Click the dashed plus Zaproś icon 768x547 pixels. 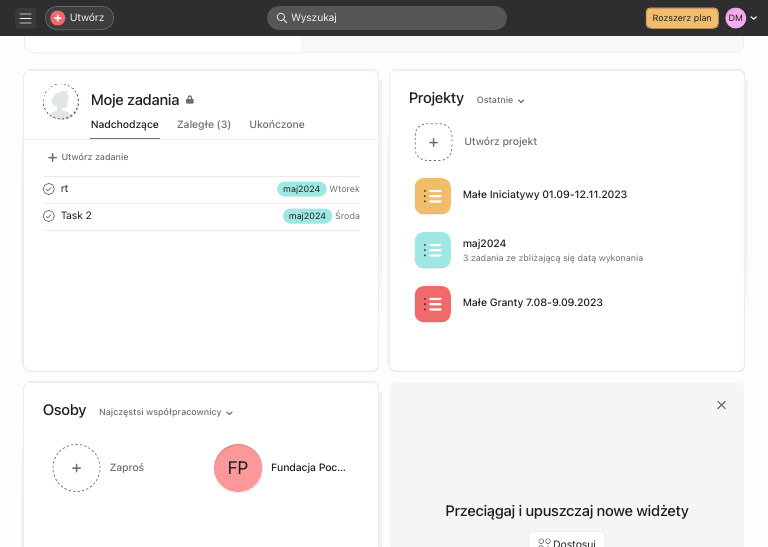pyautogui.click(x=77, y=467)
